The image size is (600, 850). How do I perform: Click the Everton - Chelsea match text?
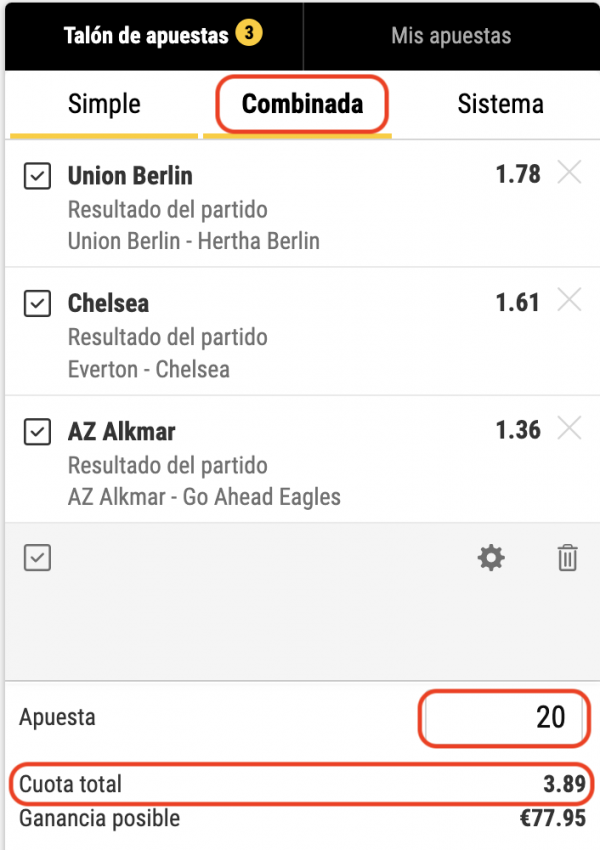click(149, 369)
